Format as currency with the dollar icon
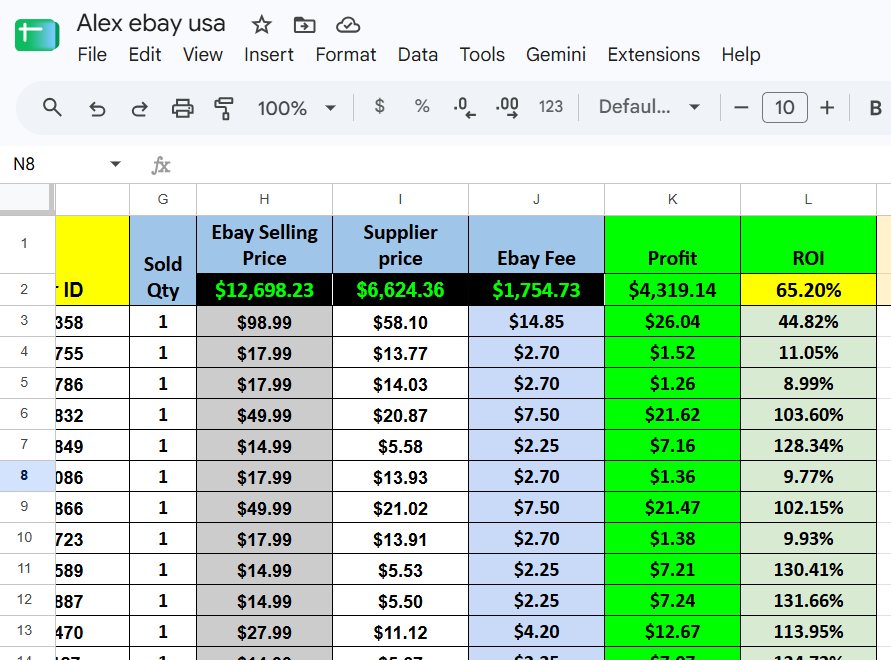This screenshot has width=891, height=660. tap(380, 106)
